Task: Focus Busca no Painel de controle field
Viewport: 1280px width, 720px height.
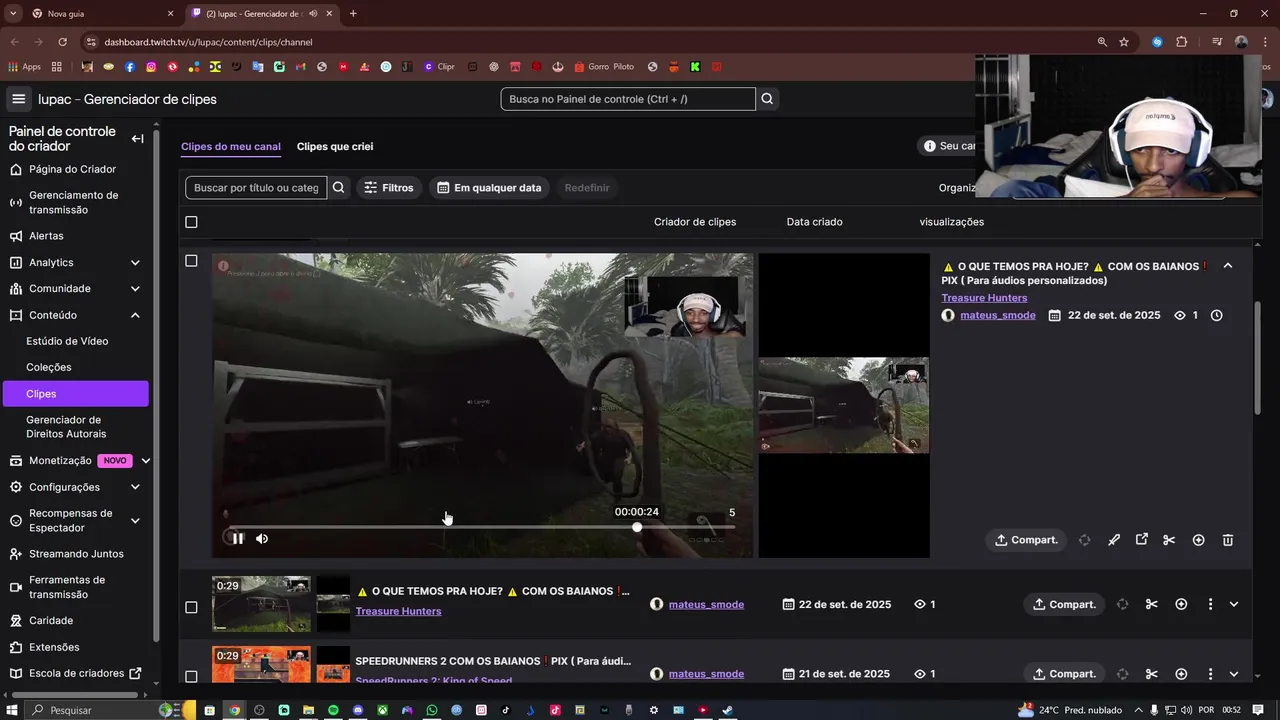Action: tap(628, 99)
